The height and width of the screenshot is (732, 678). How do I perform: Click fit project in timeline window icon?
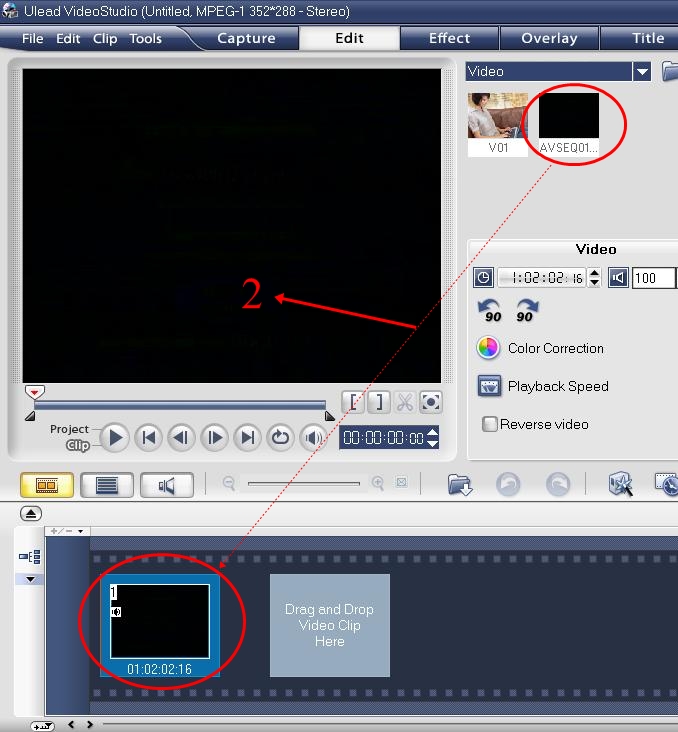[402, 482]
